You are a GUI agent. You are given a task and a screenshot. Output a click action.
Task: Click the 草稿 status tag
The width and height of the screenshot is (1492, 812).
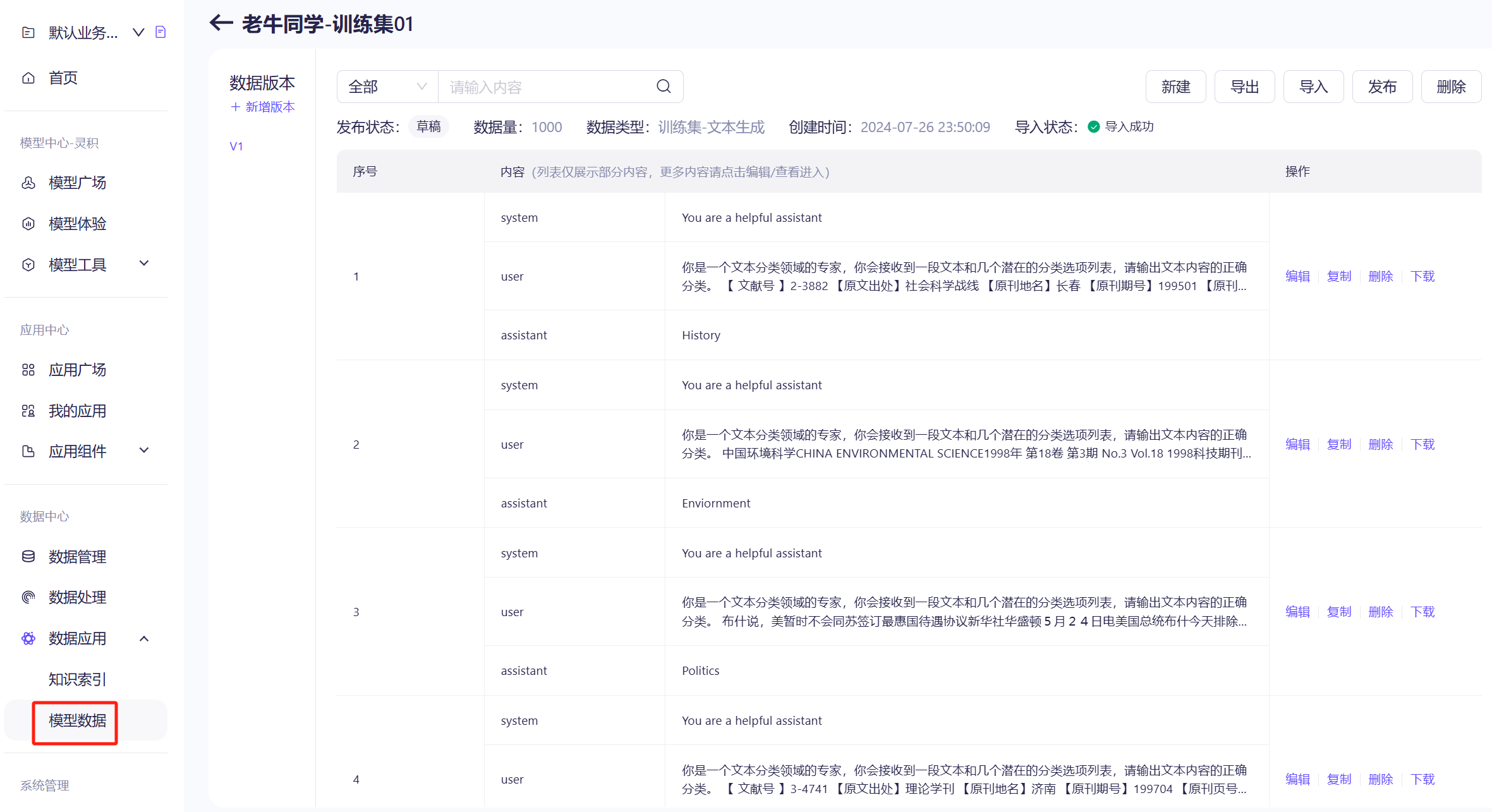pyautogui.click(x=428, y=127)
